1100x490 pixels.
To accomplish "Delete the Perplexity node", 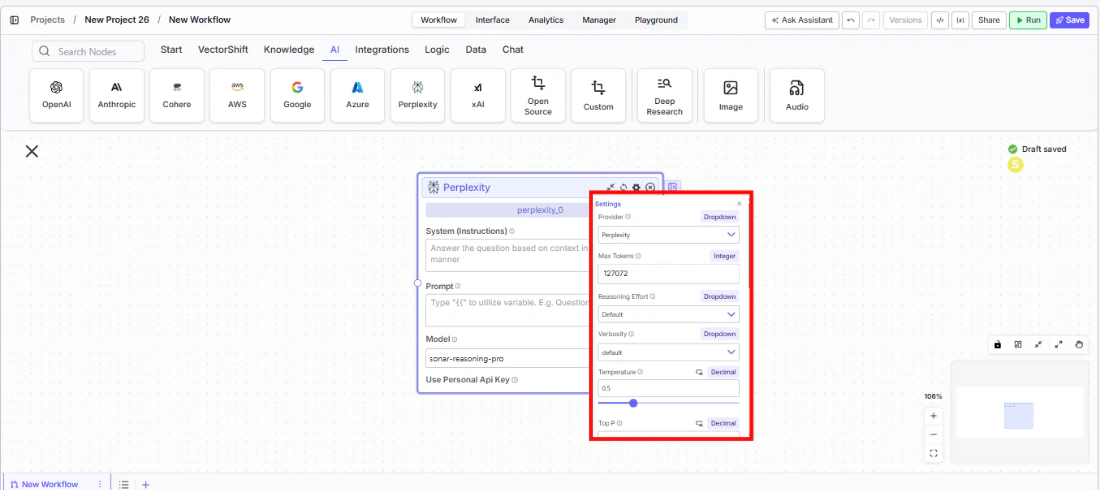I will [650, 187].
